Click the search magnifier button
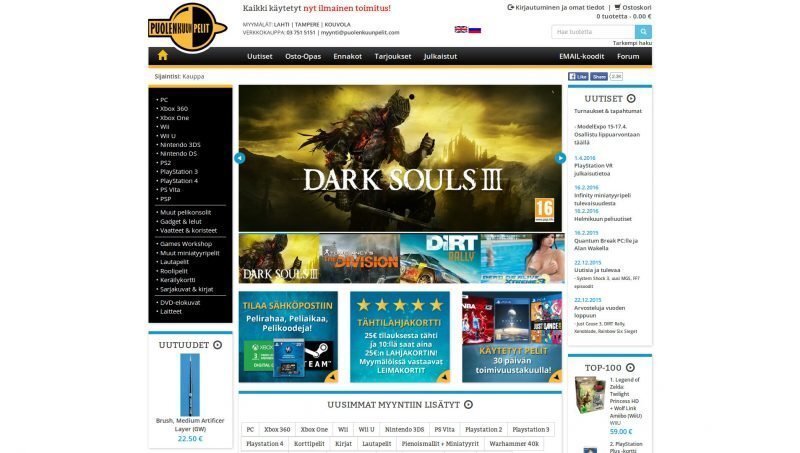The image size is (800, 453). pos(643,32)
